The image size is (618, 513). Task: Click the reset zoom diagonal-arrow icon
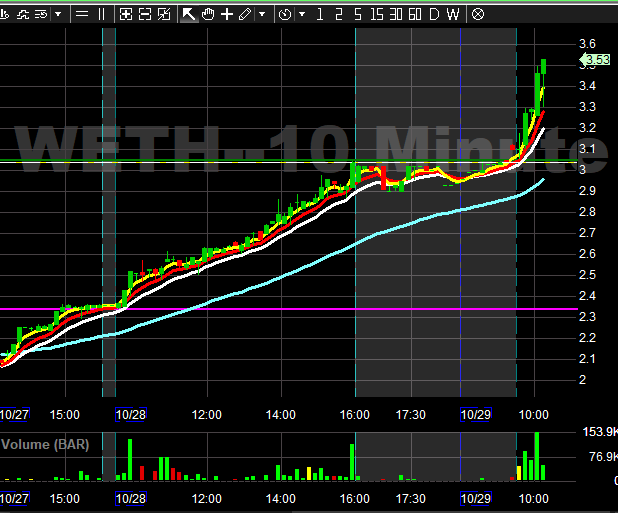(164, 15)
